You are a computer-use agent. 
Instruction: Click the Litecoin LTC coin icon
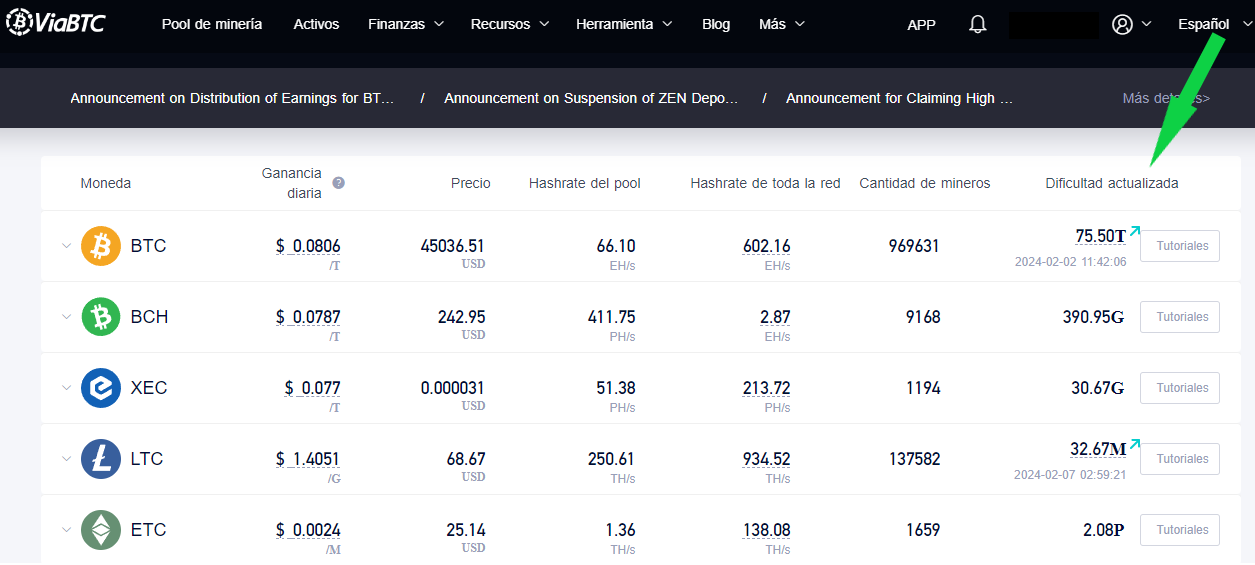(x=101, y=459)
